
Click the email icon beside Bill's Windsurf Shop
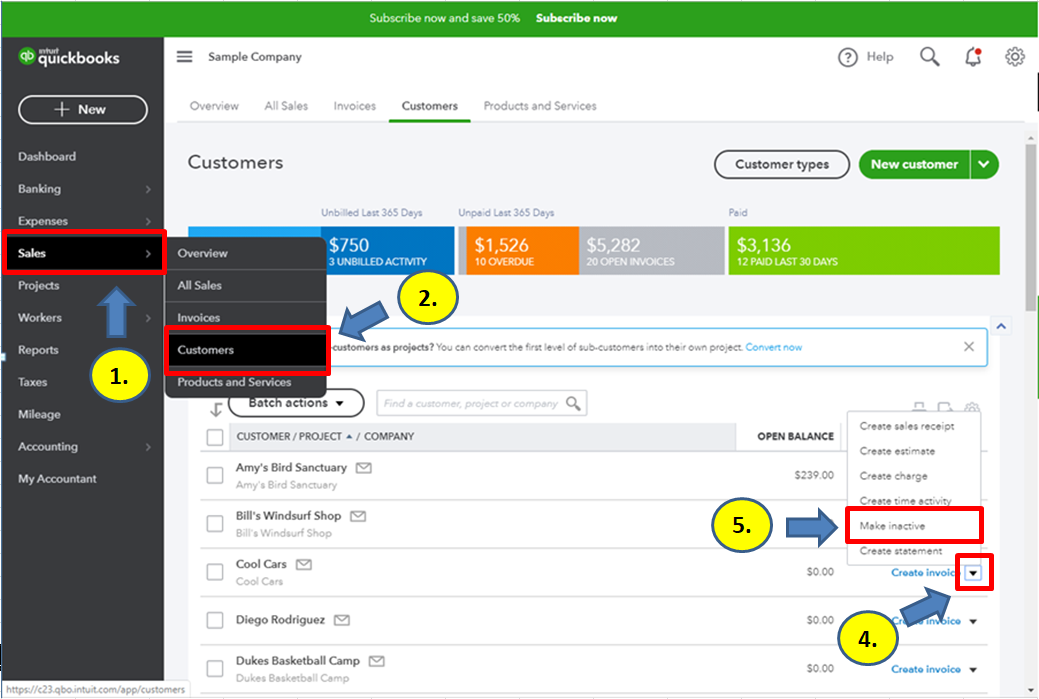point(358,516)
